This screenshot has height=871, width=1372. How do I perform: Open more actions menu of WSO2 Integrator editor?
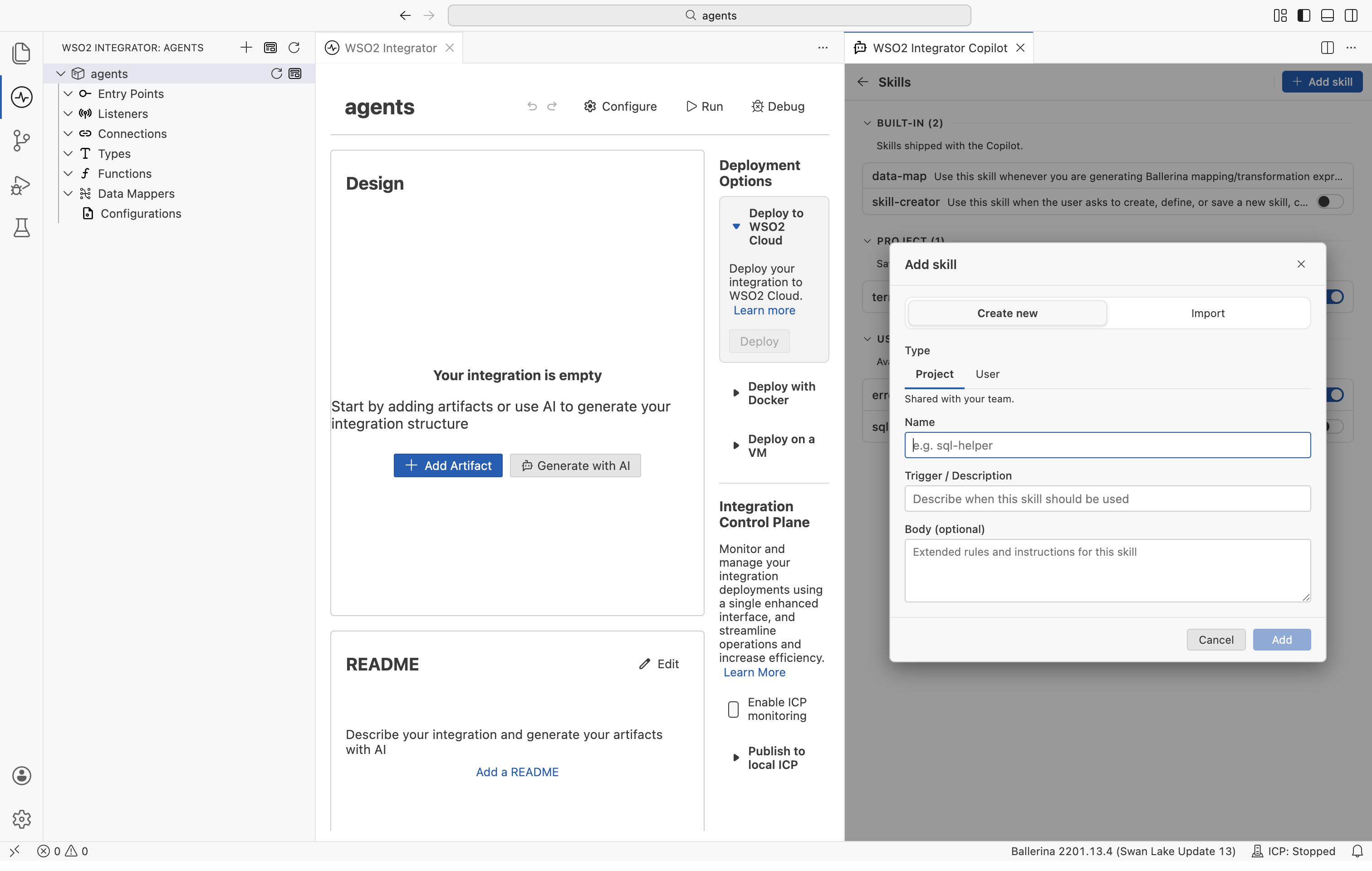tap(823, 48)
